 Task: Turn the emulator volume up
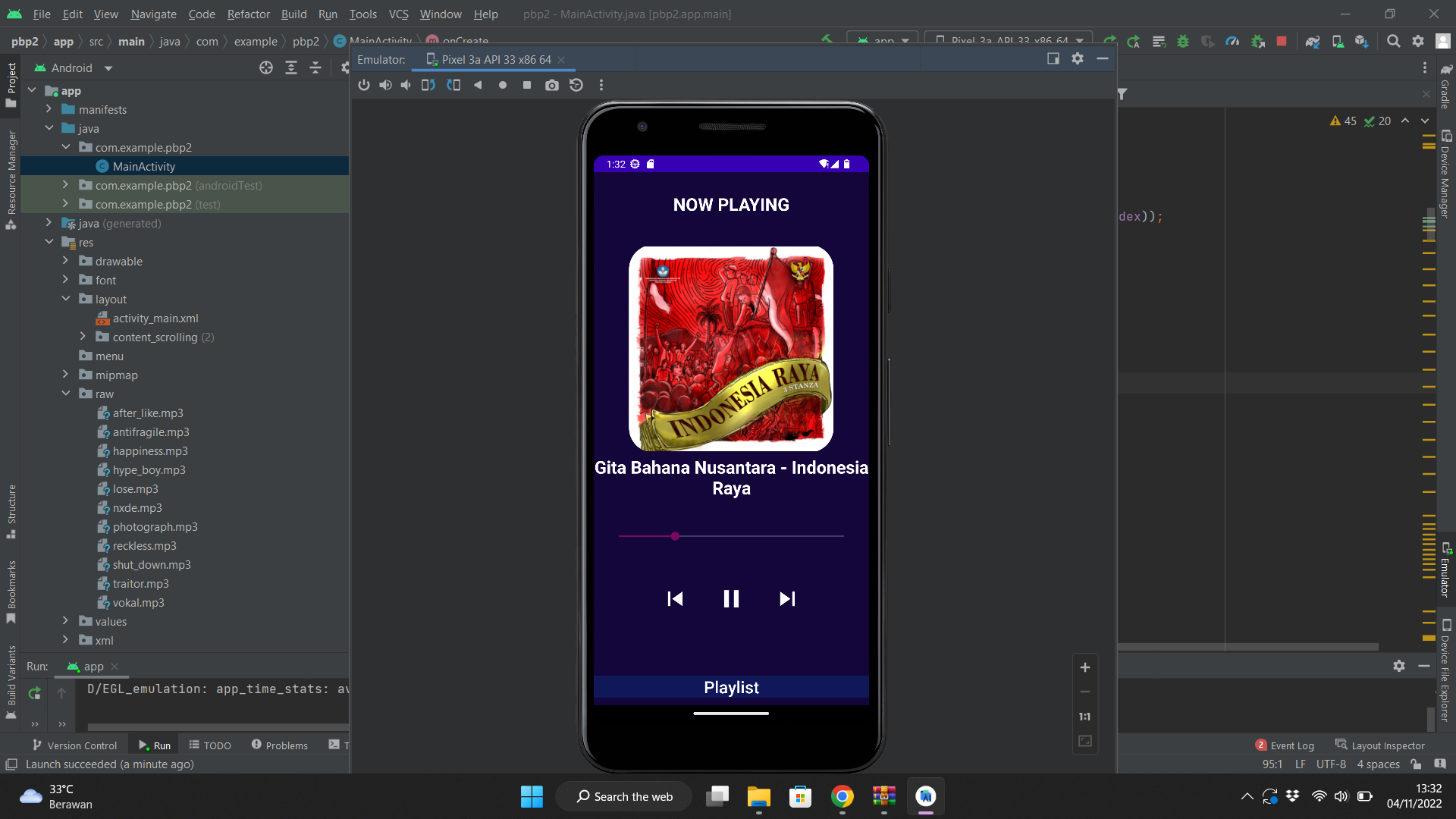pyautogui.click(x=385, y=85)
